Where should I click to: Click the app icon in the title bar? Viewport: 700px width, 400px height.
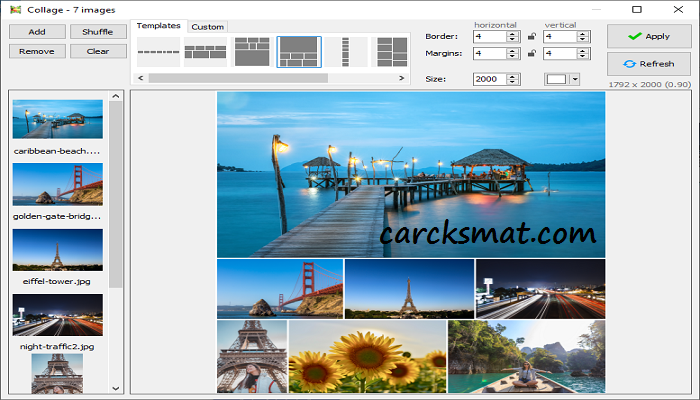coord(16,9)
